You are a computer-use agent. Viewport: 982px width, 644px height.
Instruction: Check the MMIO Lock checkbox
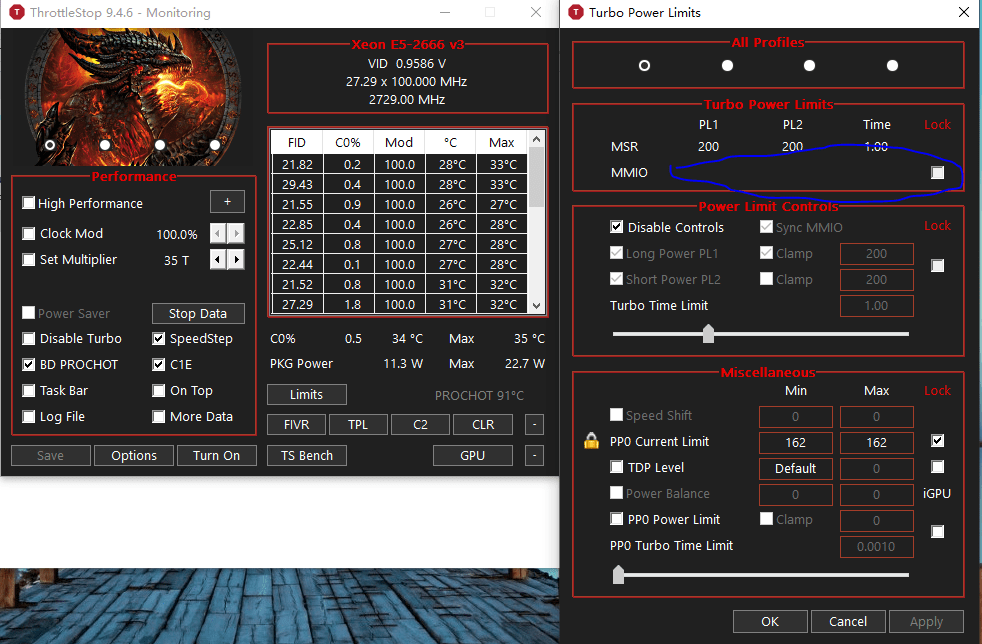(938, 172)
